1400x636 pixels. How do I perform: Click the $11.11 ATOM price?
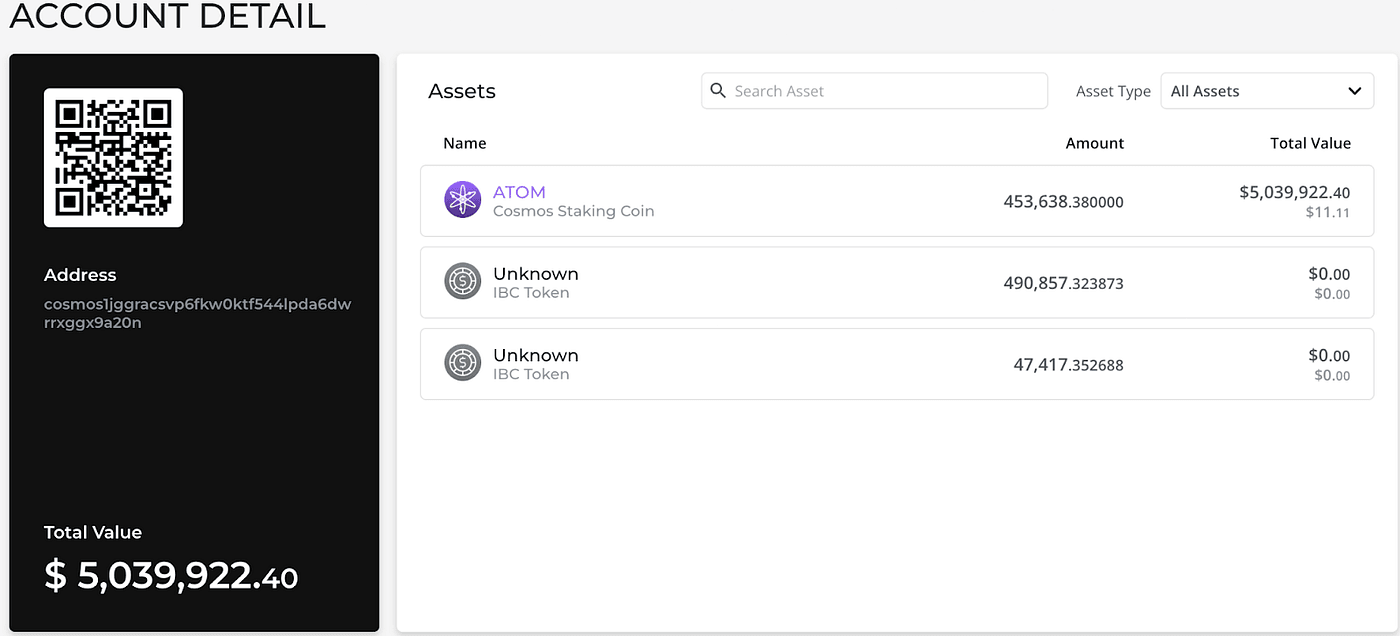1327,213
